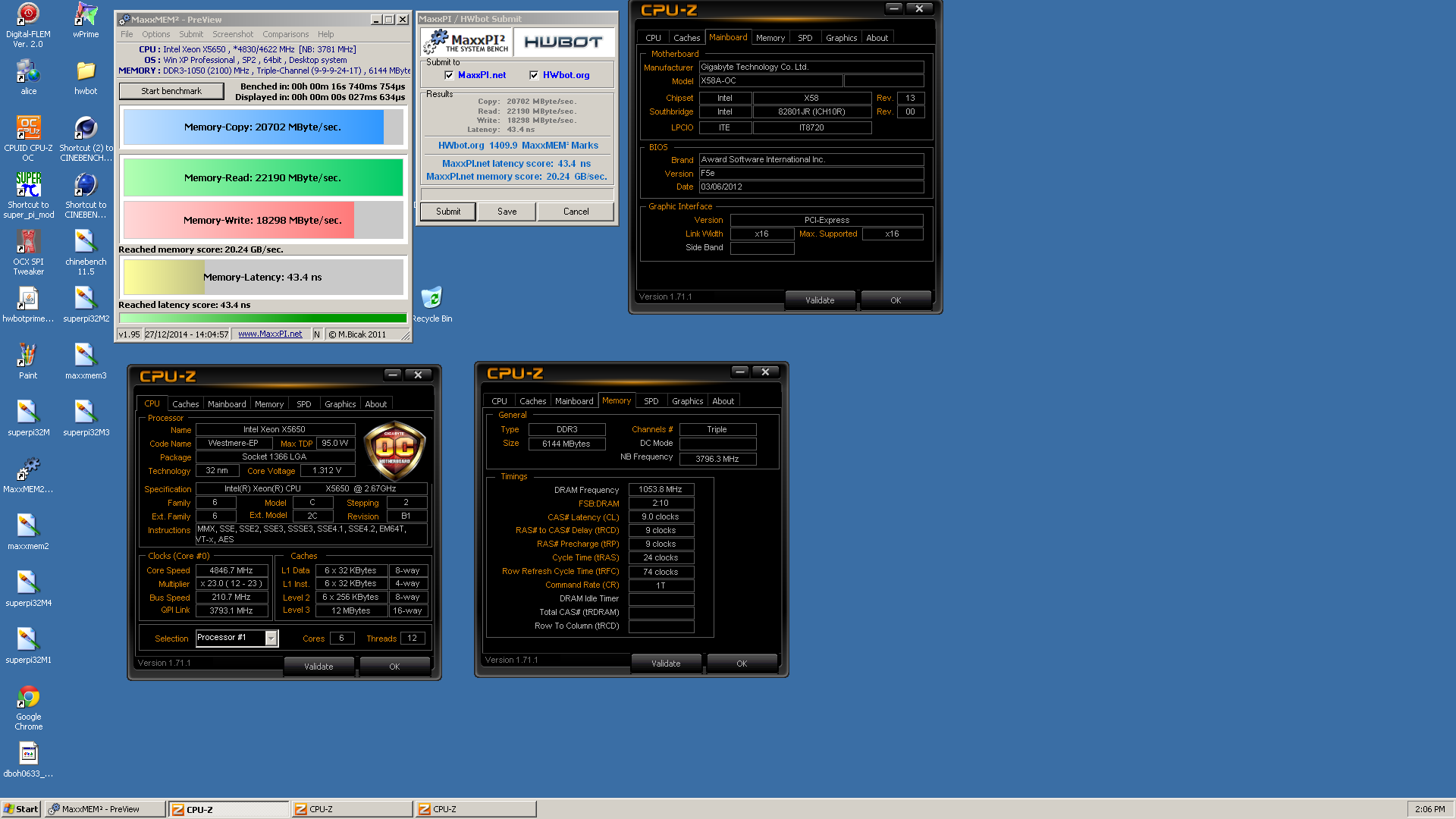Click Cancel in HWbot Submit dialog

click(x=576, y=212)
